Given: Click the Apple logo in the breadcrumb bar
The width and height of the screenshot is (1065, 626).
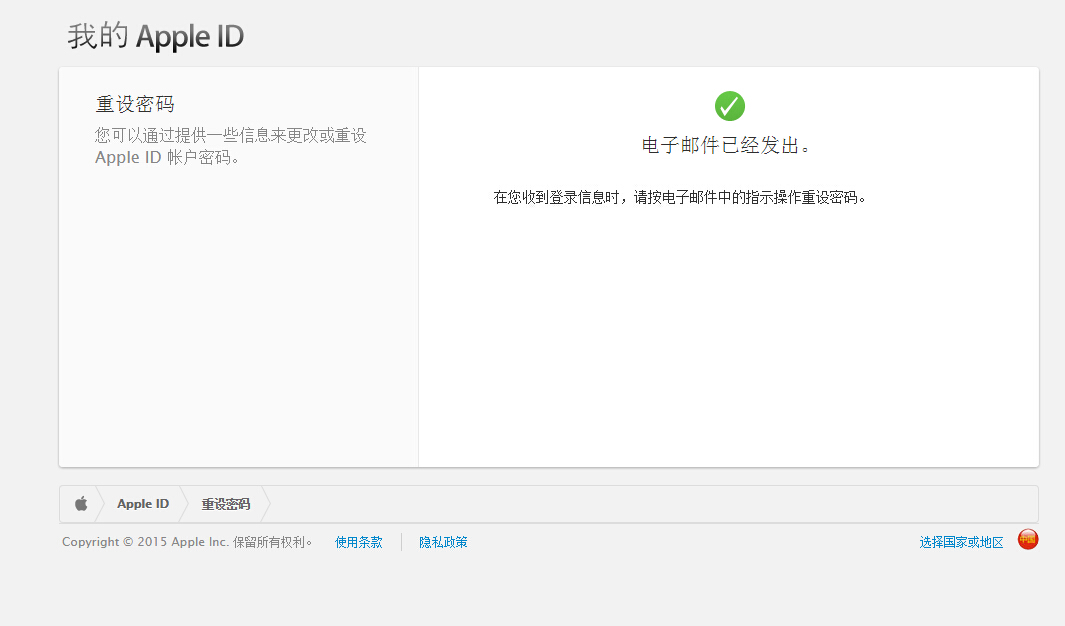Looking at the screenshot, I should click(81, 504).
